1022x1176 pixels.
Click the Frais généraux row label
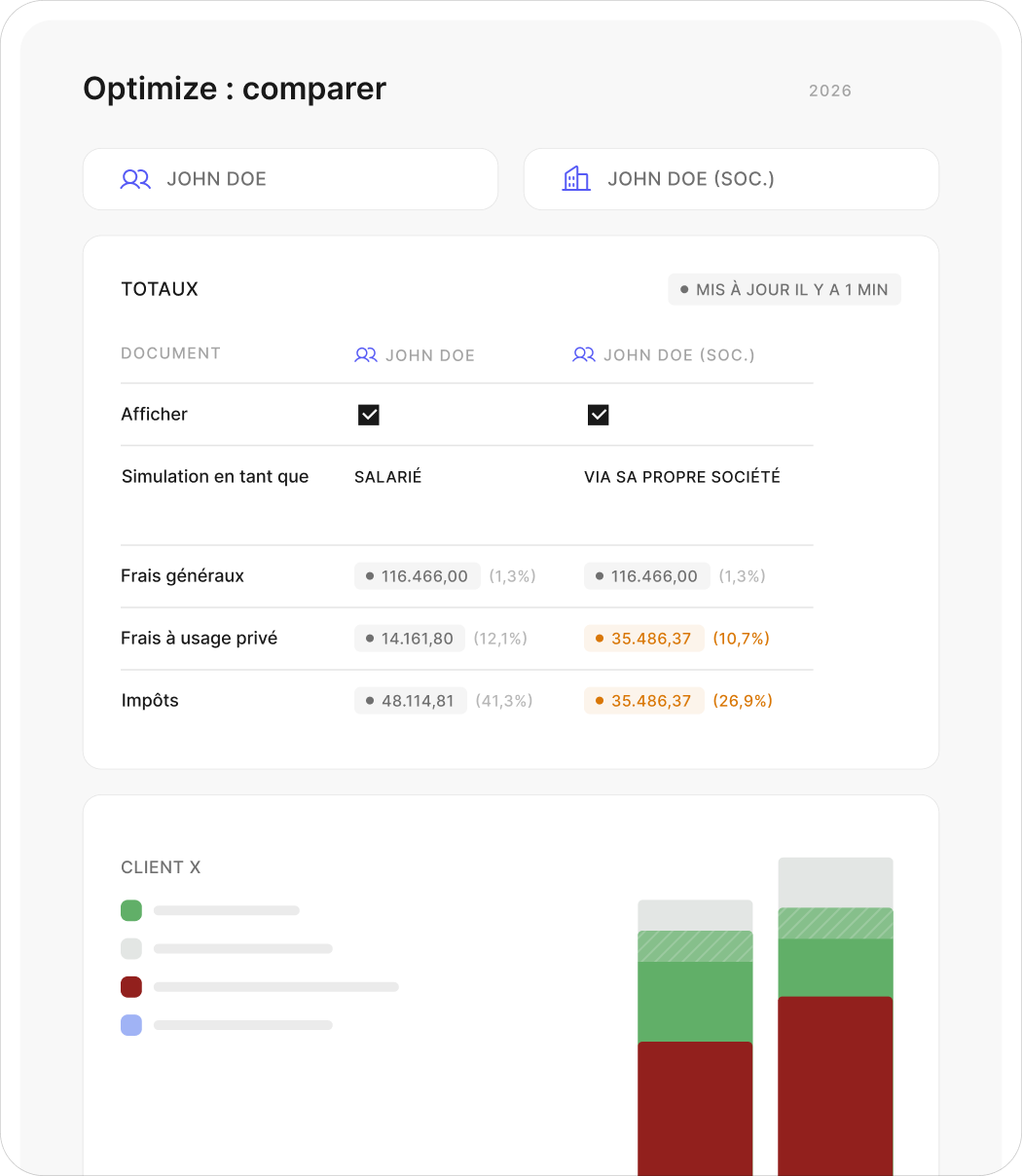[x=183, y=576]
